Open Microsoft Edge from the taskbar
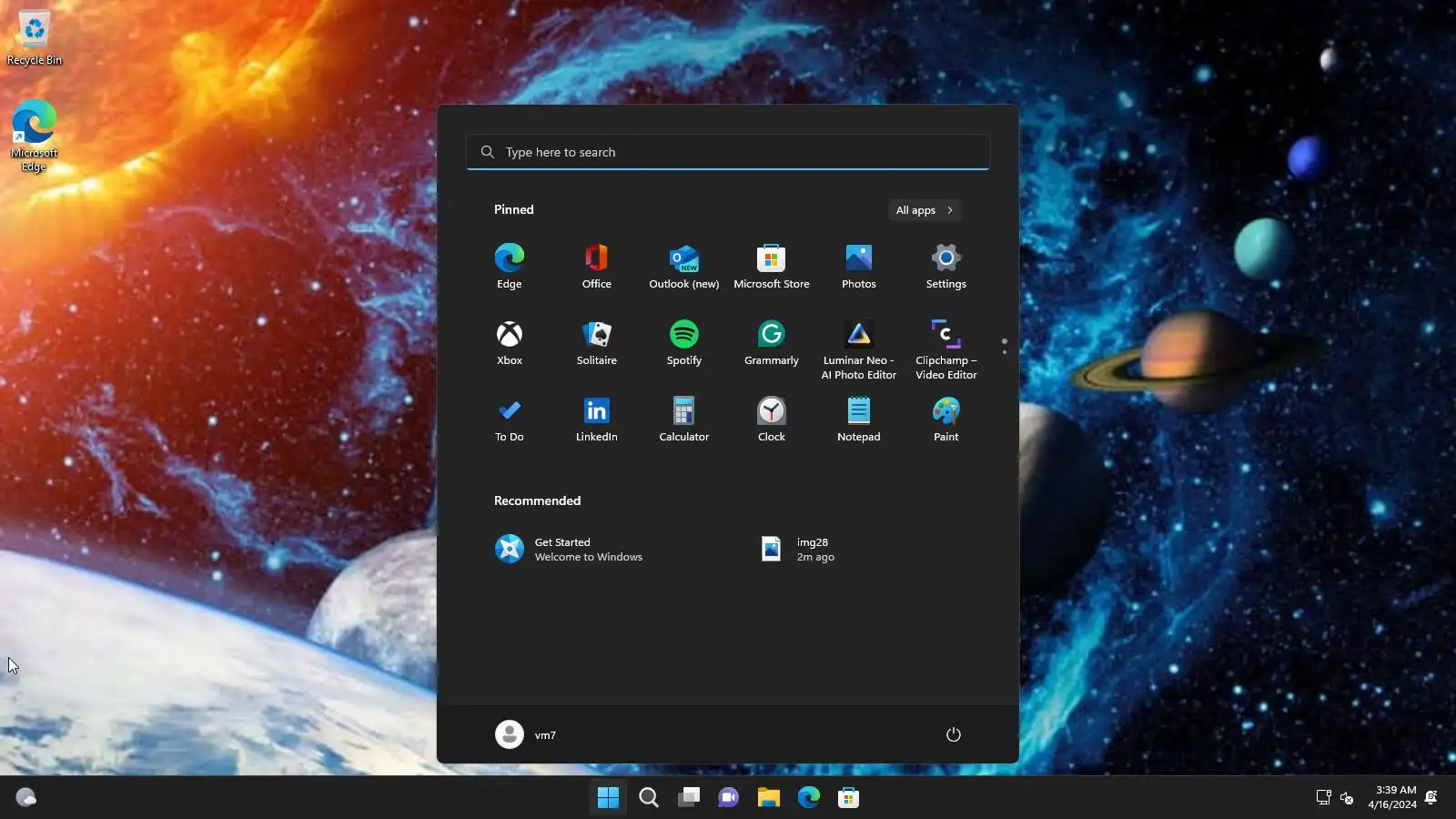The height and width of the screenshot is (819, 1456). tap(809, 798)
